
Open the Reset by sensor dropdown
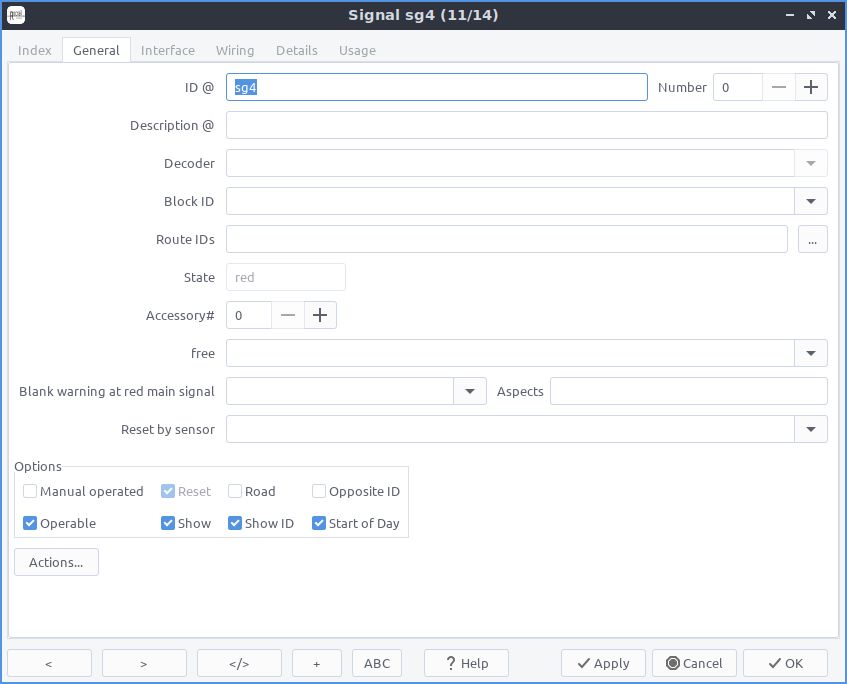point(811,430)
